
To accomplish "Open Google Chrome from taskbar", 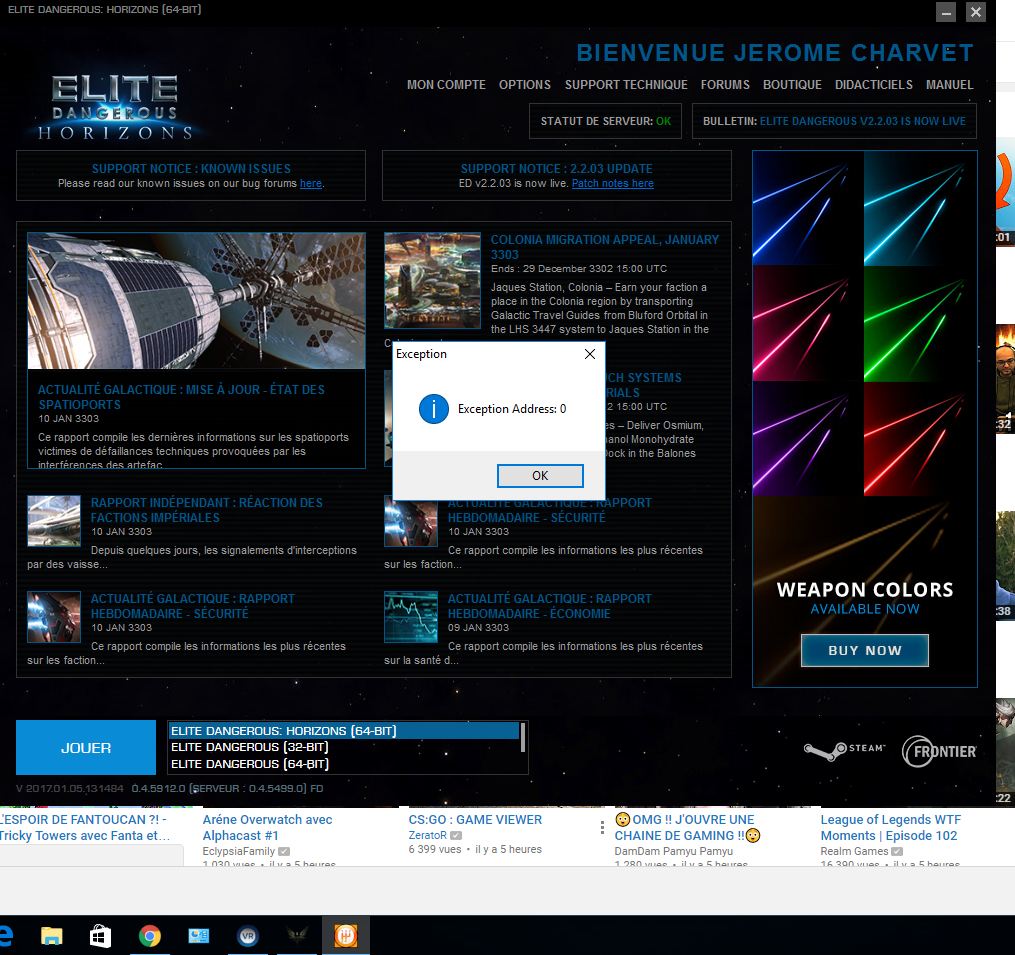I will point(150,936).
